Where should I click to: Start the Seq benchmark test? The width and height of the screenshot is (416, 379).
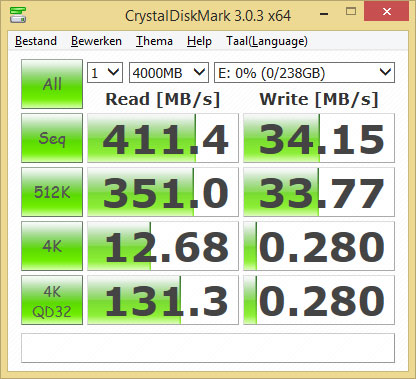click(x=52, y=138)
